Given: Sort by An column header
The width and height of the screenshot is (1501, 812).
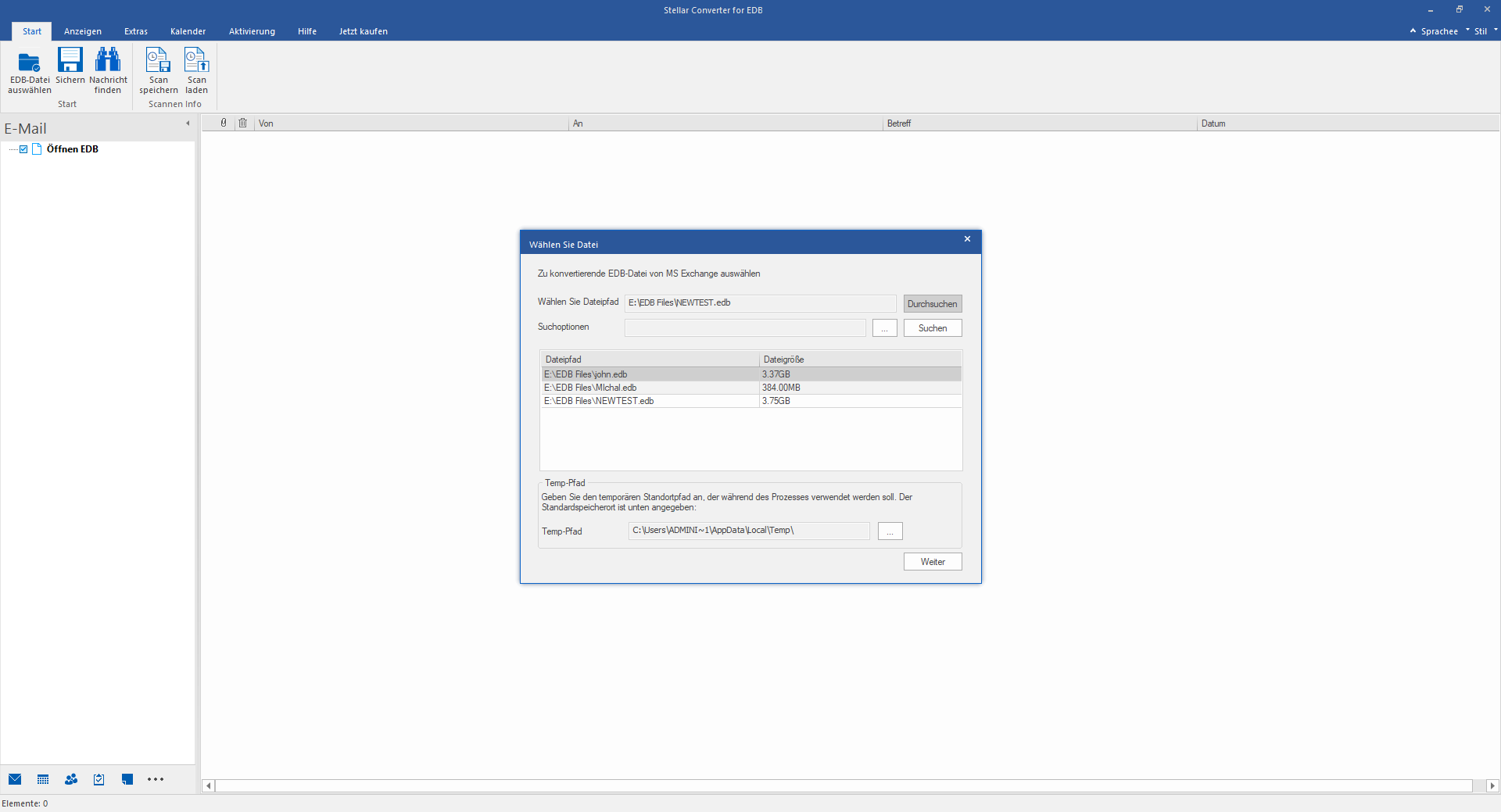Looking at the screenshot, I should click(x=725, y=123).
